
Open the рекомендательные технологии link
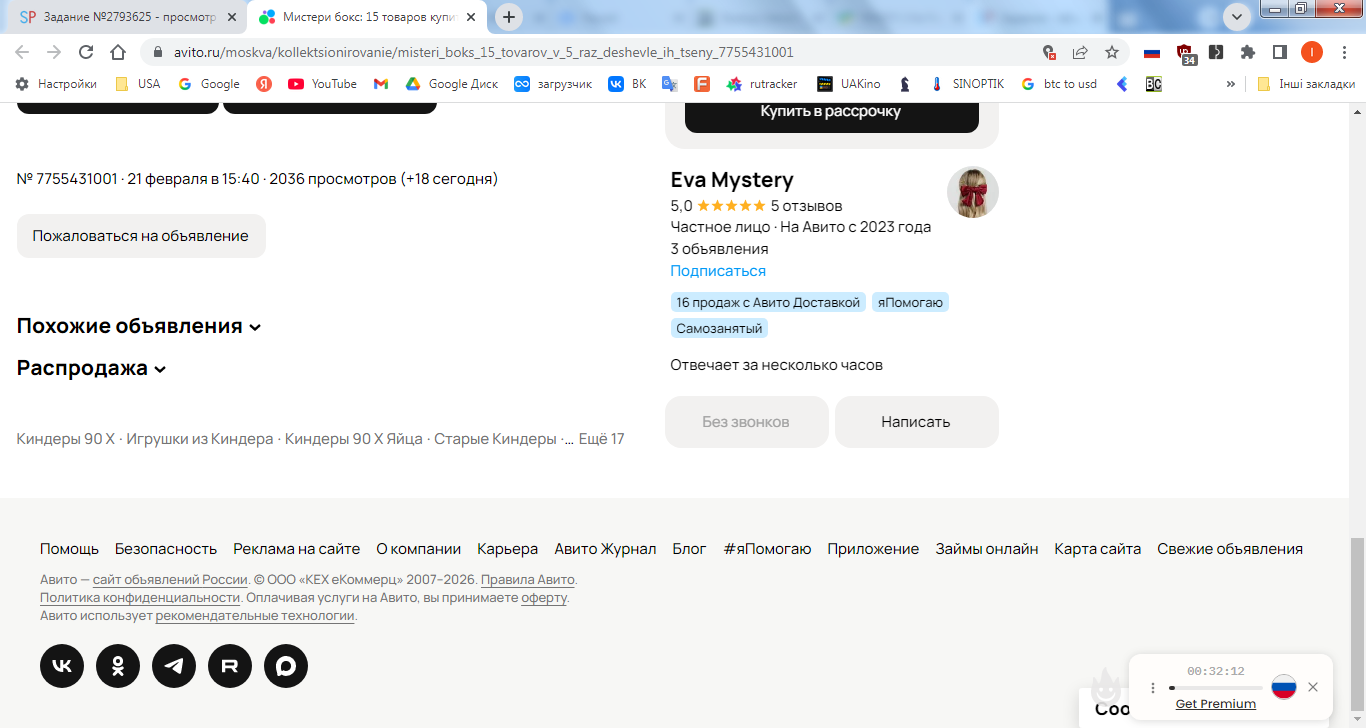[x=255, y=616]
